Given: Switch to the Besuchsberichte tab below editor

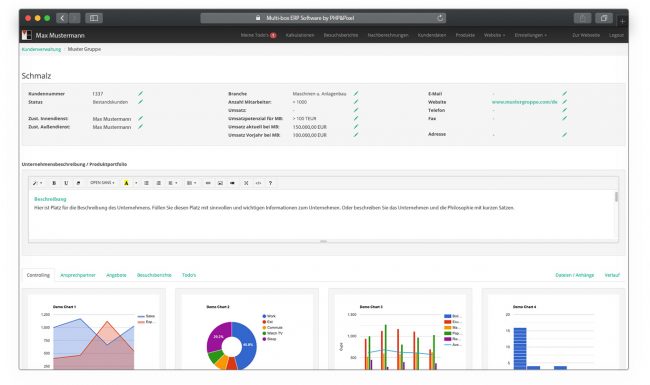Looking at the screenshot, I should 154,275.
